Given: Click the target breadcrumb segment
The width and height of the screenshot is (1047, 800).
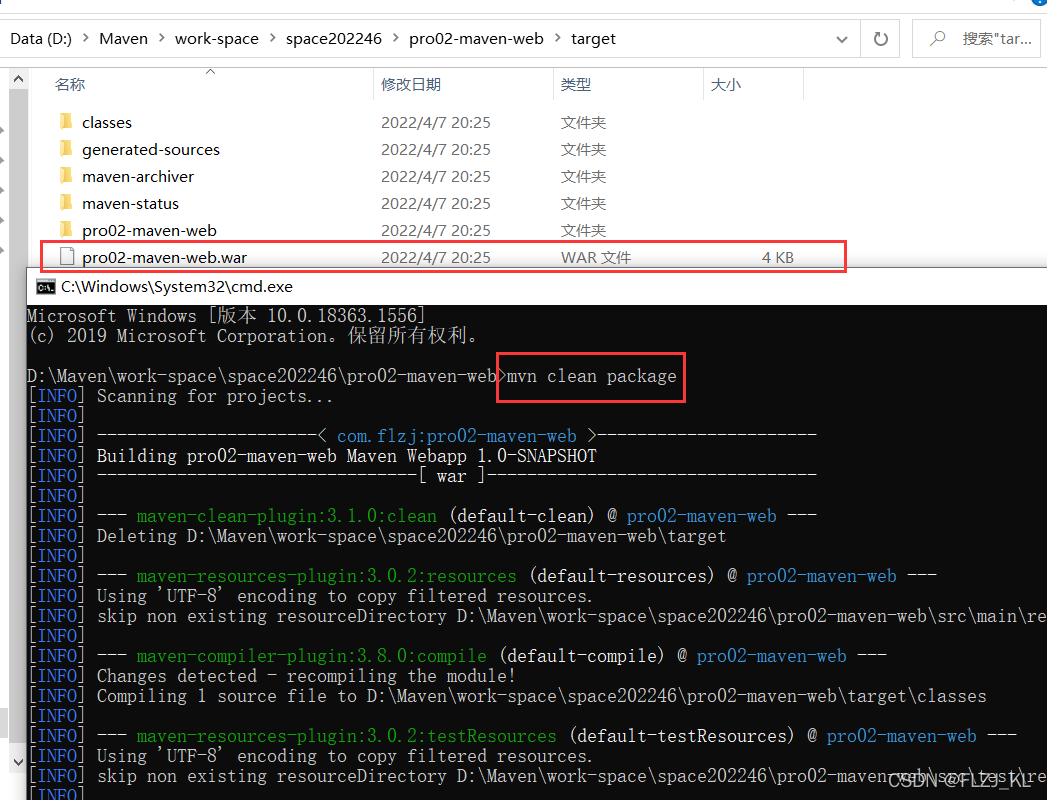Looking at the screenshot, I should click(x=593, y=39).
